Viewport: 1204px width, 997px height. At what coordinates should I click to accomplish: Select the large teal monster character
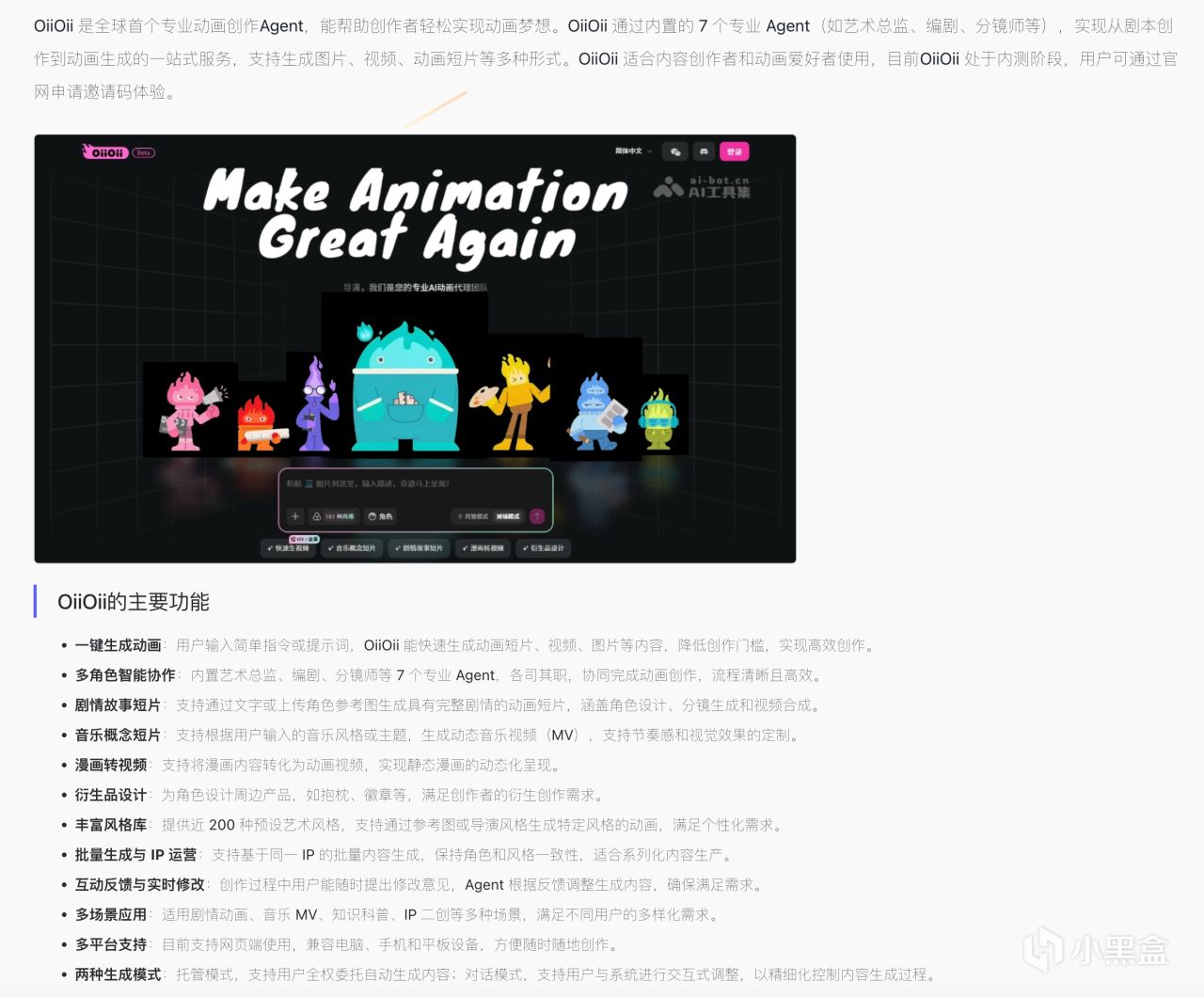point(404,386)
